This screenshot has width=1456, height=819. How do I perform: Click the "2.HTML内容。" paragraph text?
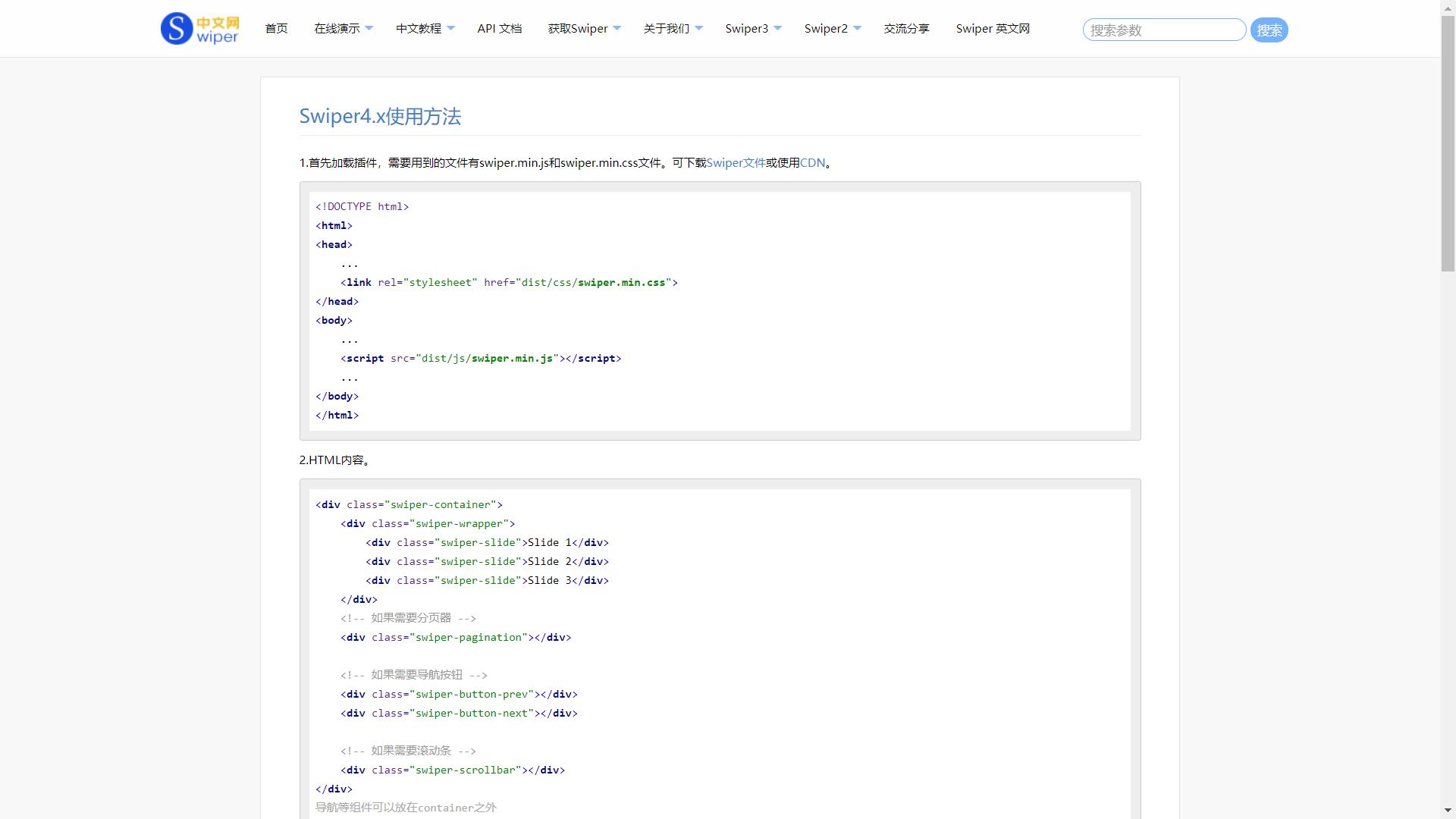(x=334, y=460)
